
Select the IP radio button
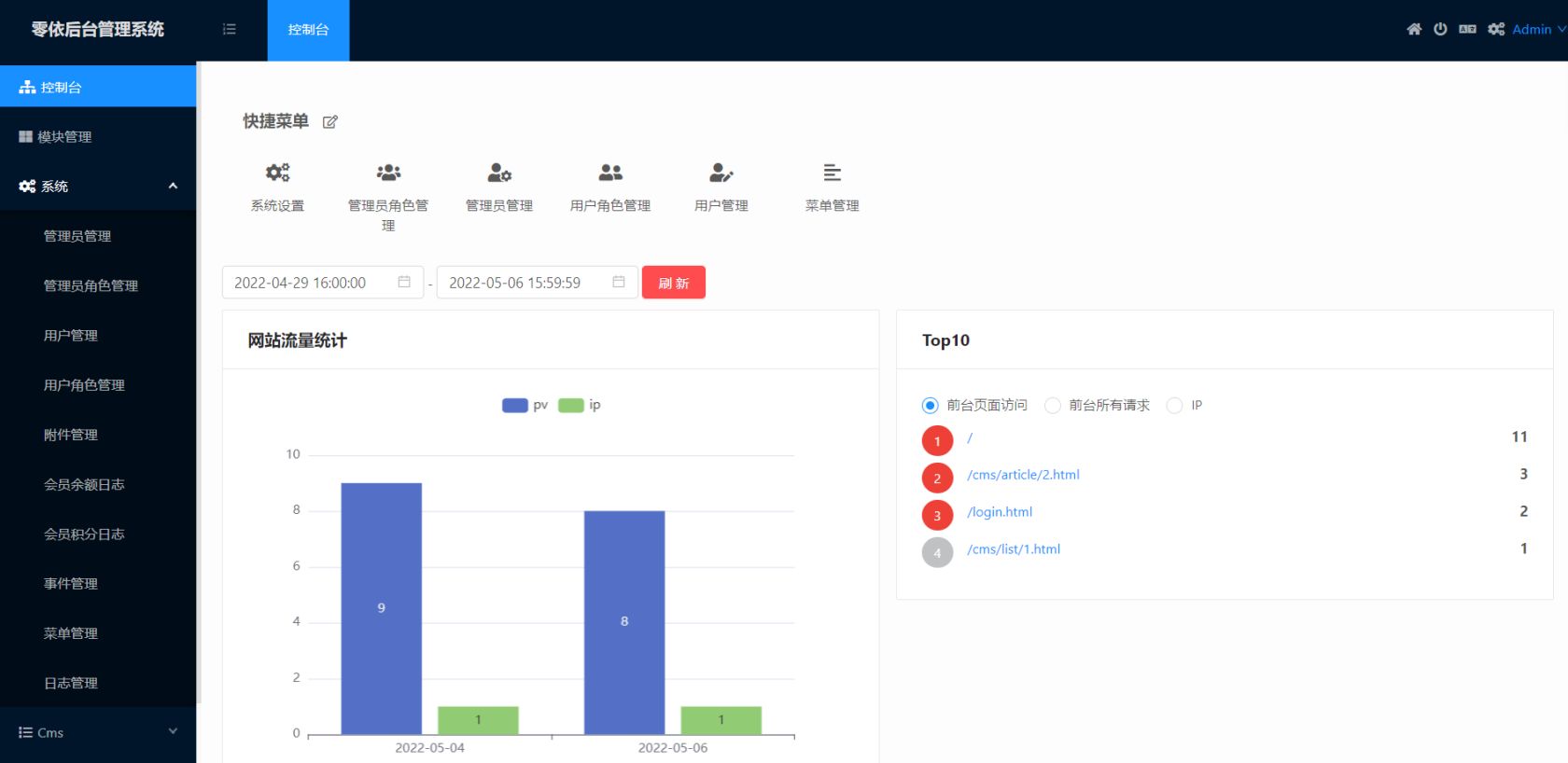click(1174, 405)
